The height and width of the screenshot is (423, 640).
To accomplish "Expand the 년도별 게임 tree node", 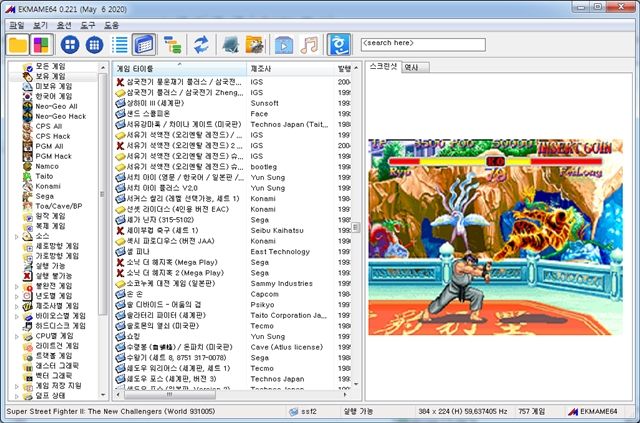I will [17, 296].
